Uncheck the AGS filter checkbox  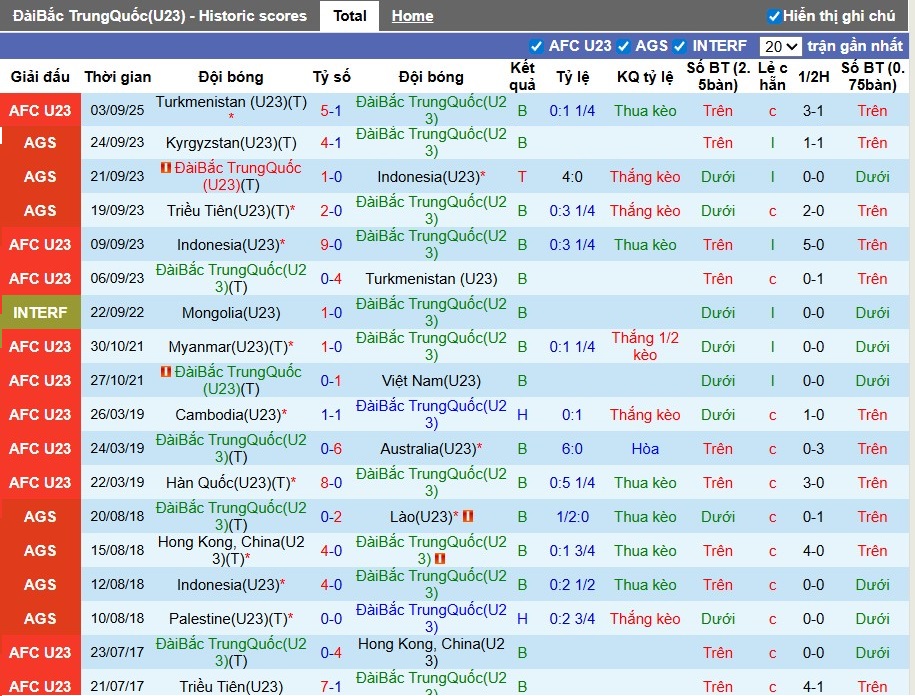click(623, 46)
